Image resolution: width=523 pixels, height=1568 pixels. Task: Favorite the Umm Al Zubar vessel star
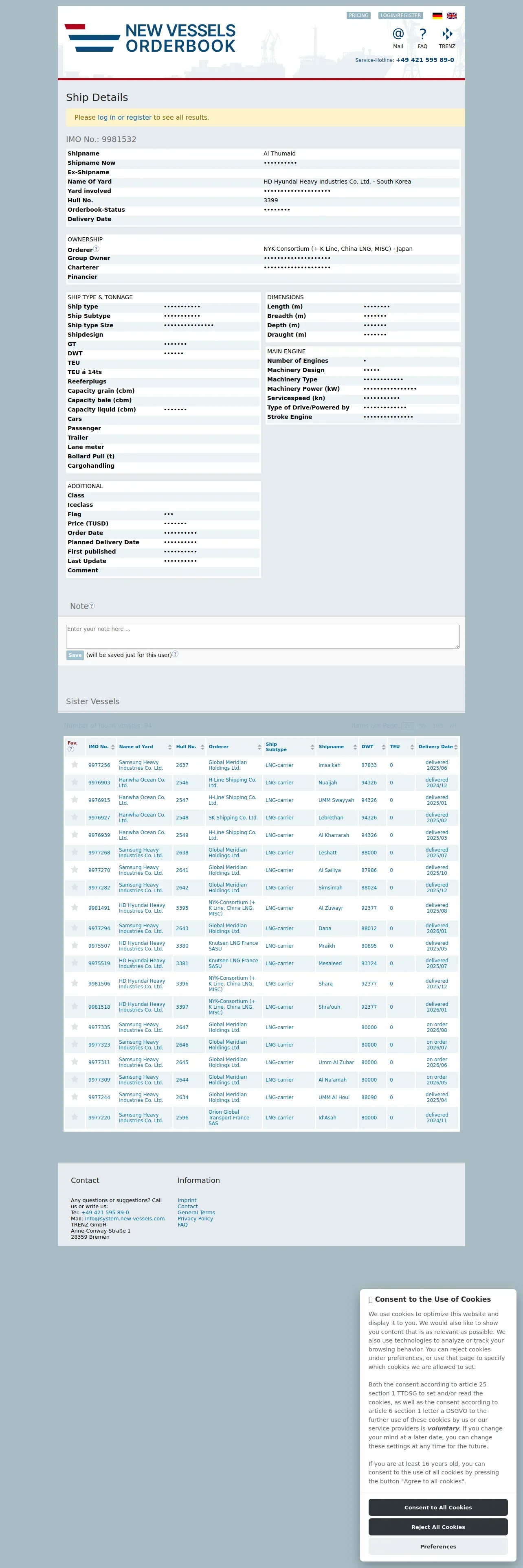pyautogui.click(x=74, y=1062)
